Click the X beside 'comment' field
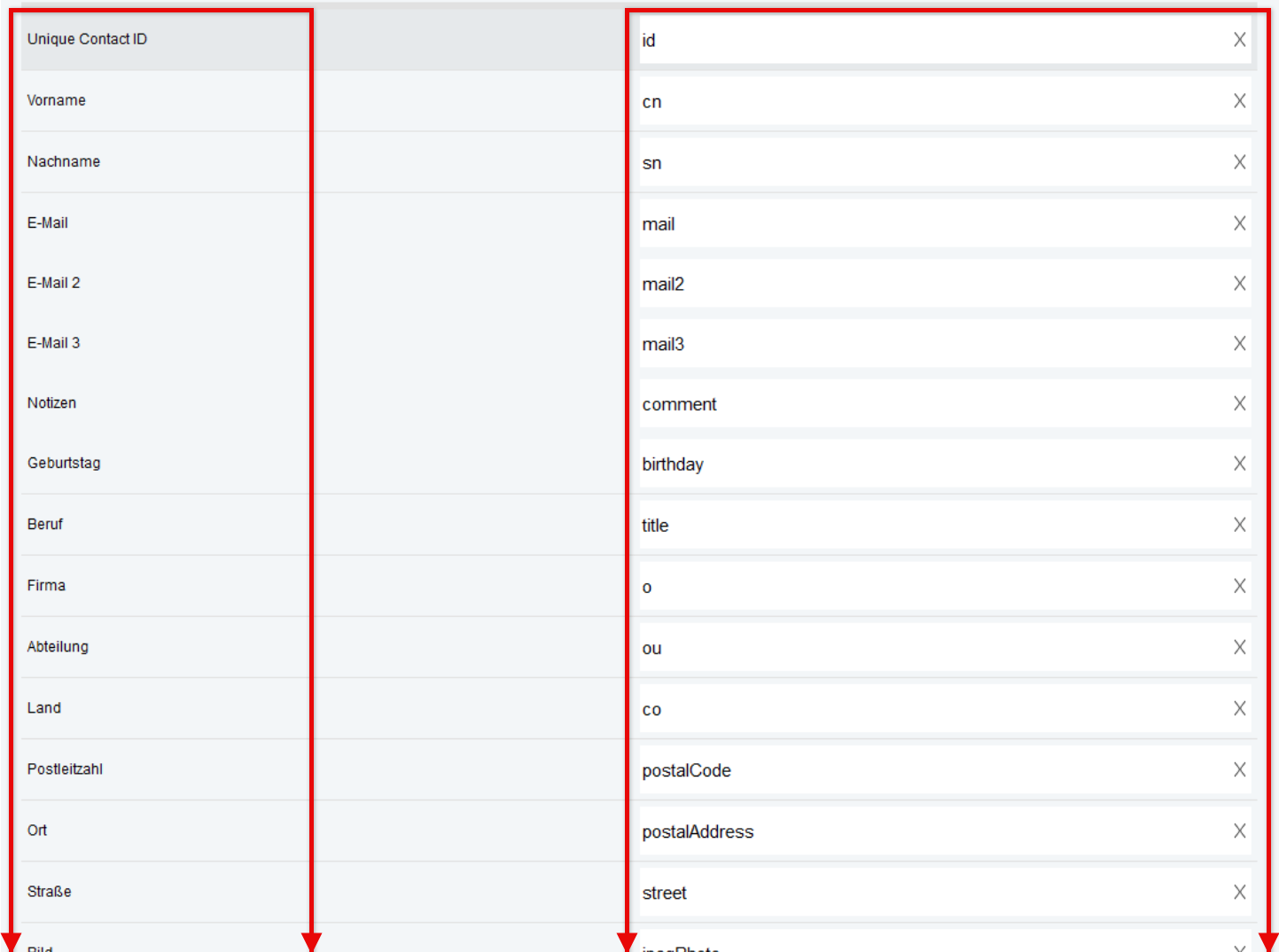Viewport: 1279px width, 952px height. [x=1239, y=403]
